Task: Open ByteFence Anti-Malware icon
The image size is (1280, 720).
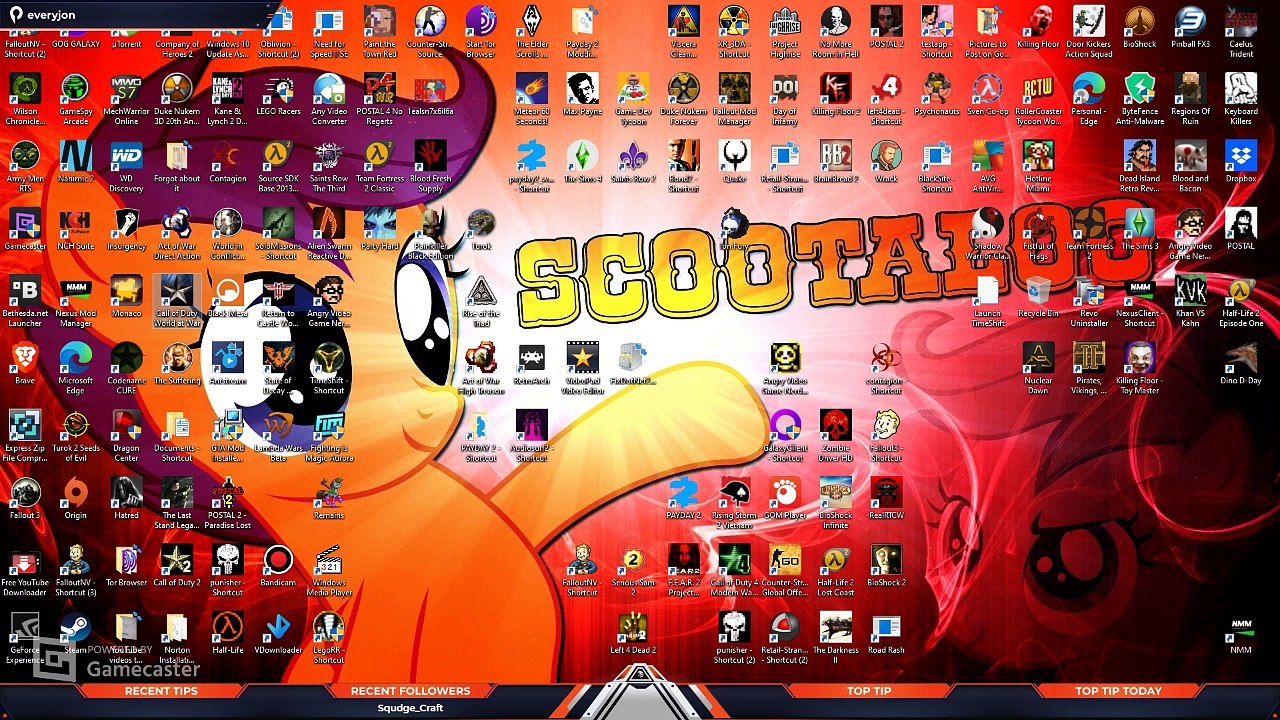Action: coord(1140,98)
